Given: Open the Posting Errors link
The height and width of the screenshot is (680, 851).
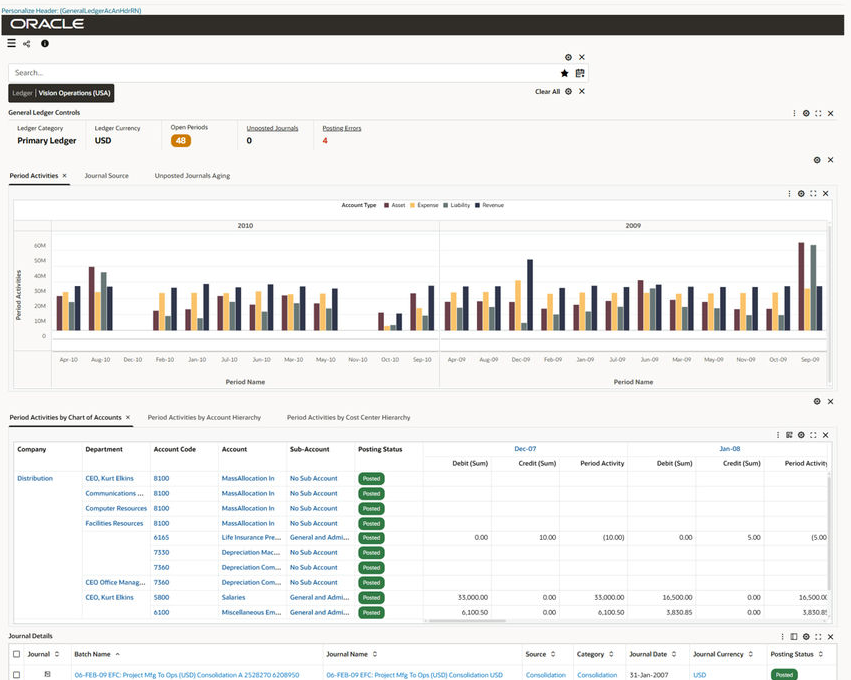Looking at the screenshot, I should [341, 129].
